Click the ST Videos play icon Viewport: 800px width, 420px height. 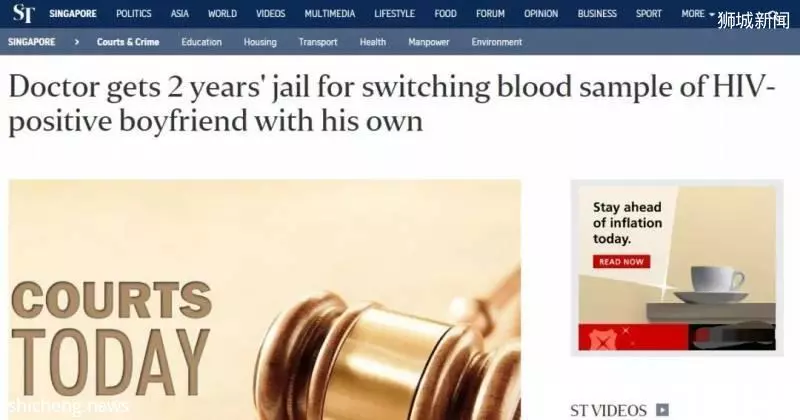pos(662,409)
